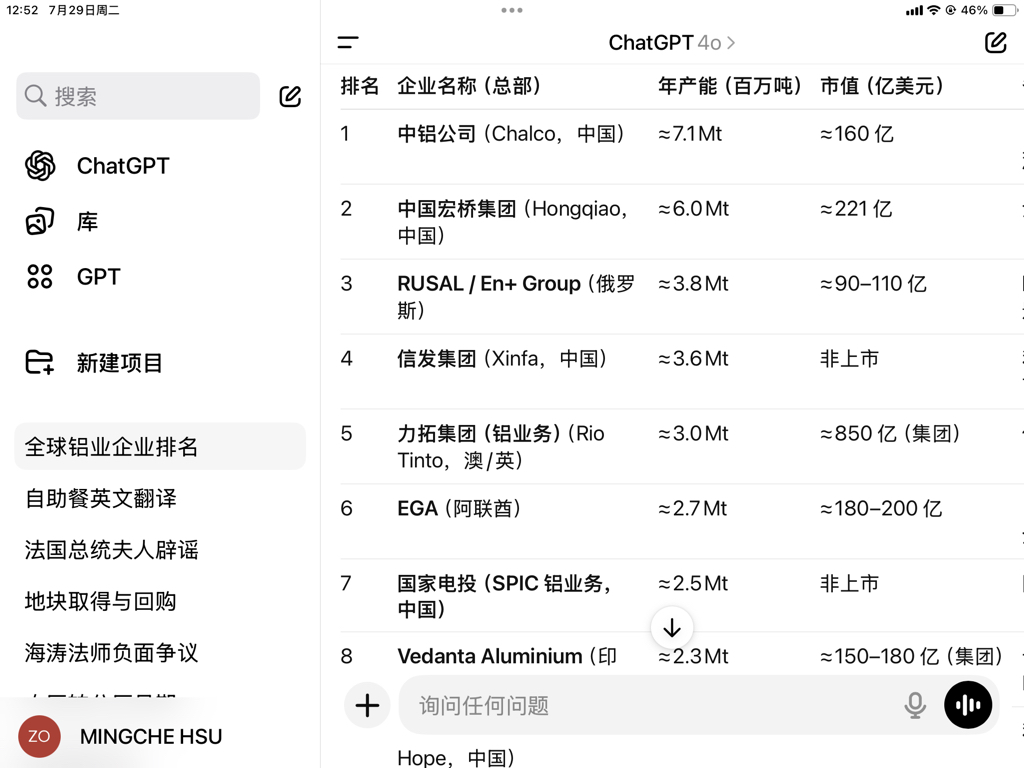Click the 排名 column header

pos(360,86)
